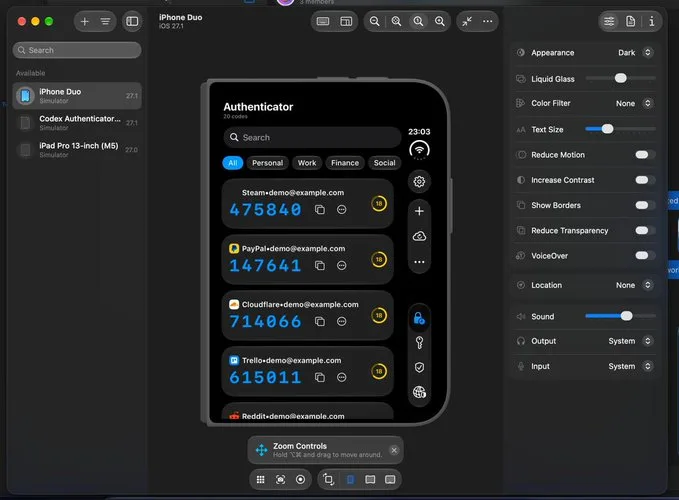The width and height of the screenshot is (679, 500).
Task: Switch to the Personal filter tab
Action: 267,163
